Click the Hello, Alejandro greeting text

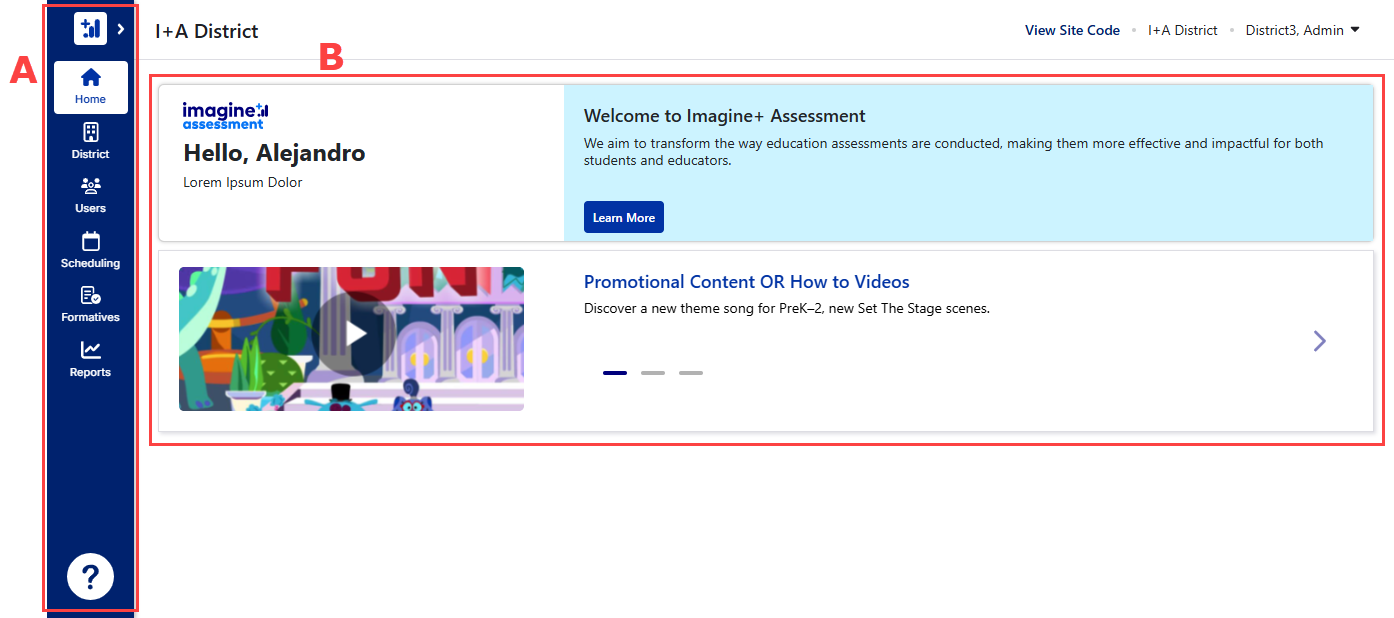(274, 153)
